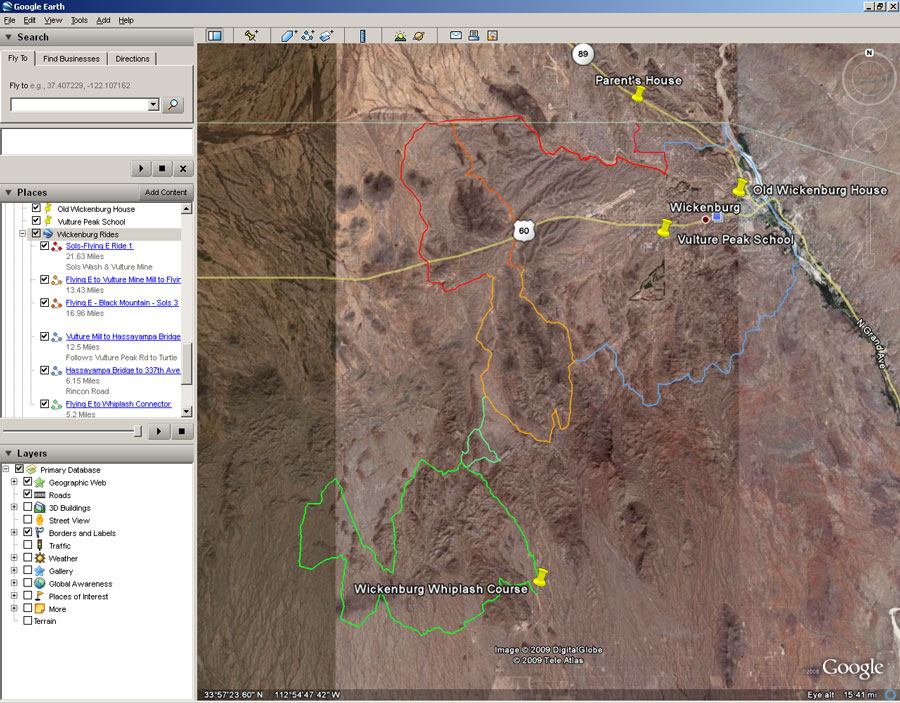The width and height of the screenshot is (900, 703).
Task: Enable the Terrain layer checkbox
Action: pos(27,620)
